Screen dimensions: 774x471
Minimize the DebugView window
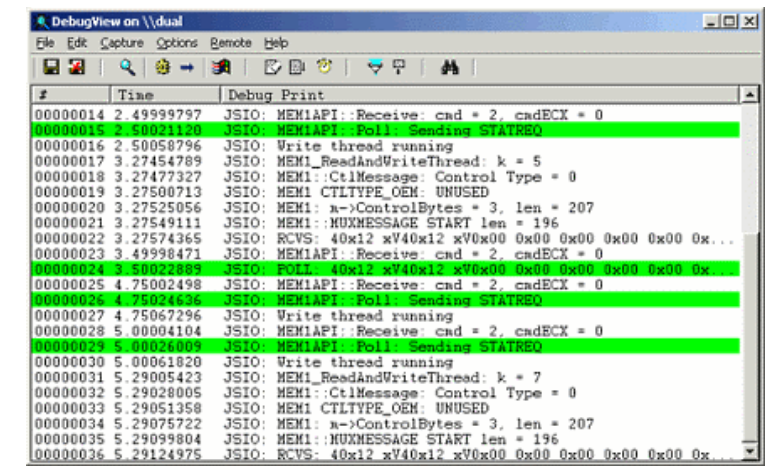[x=711, y=21]
